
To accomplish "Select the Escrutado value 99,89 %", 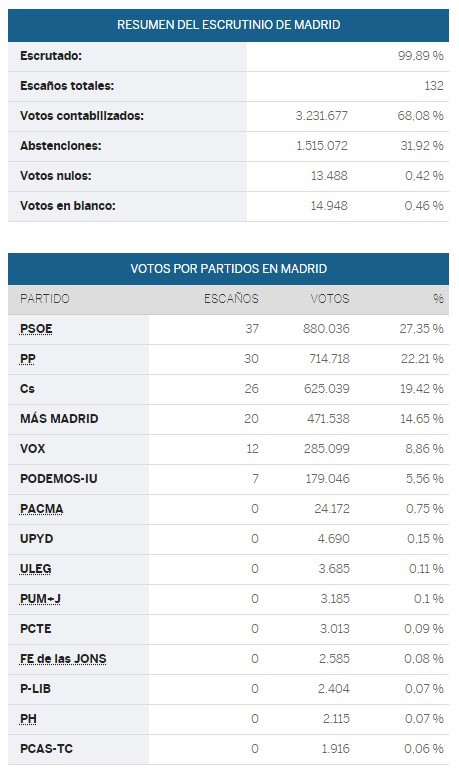I will point(420,56).
